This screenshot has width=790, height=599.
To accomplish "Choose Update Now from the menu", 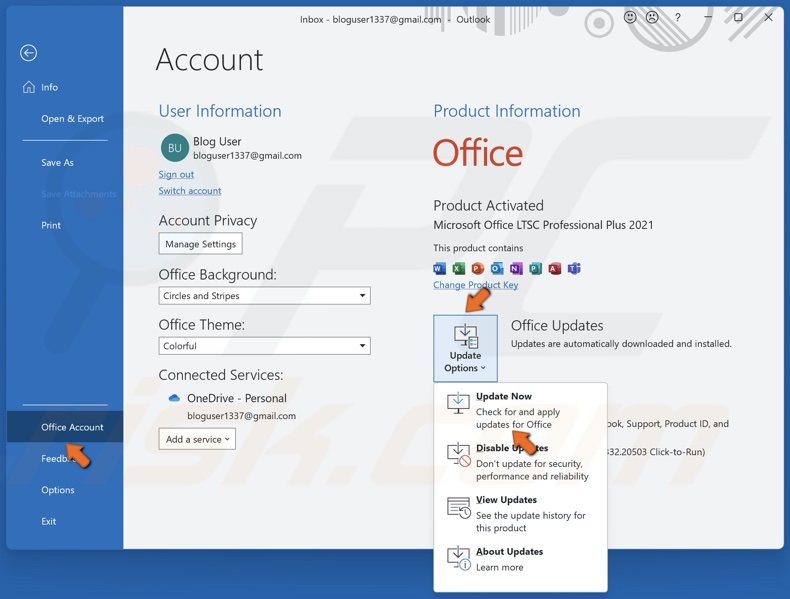I will 520,410.
